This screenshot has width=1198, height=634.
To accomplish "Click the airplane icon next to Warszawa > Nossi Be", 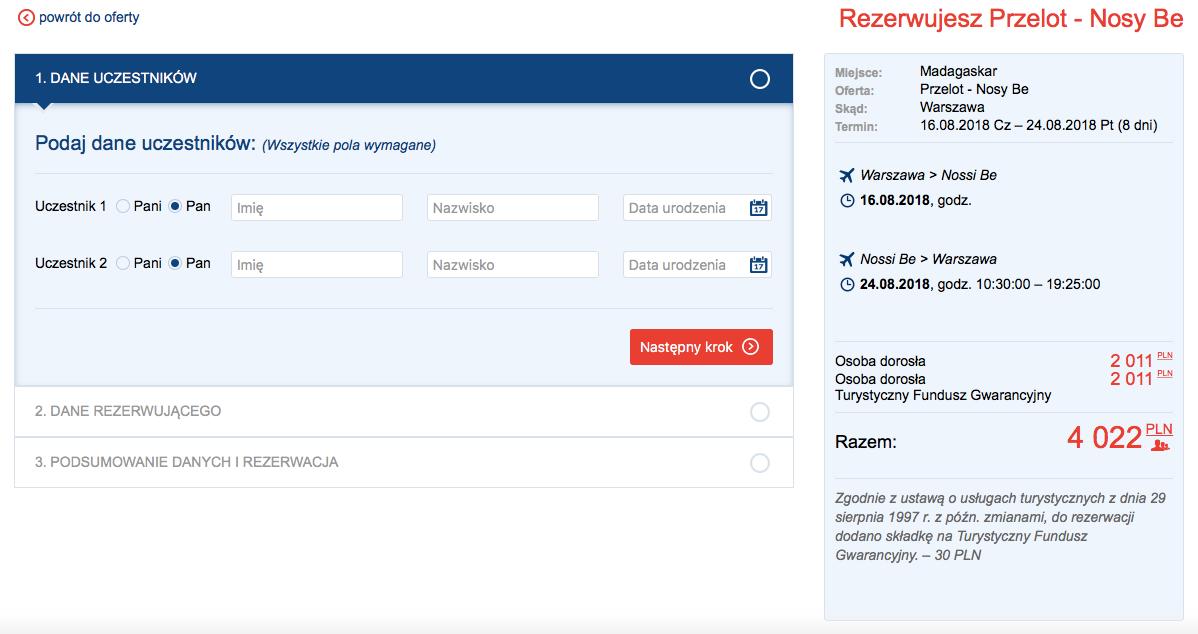I will click(x=847, y=176).
